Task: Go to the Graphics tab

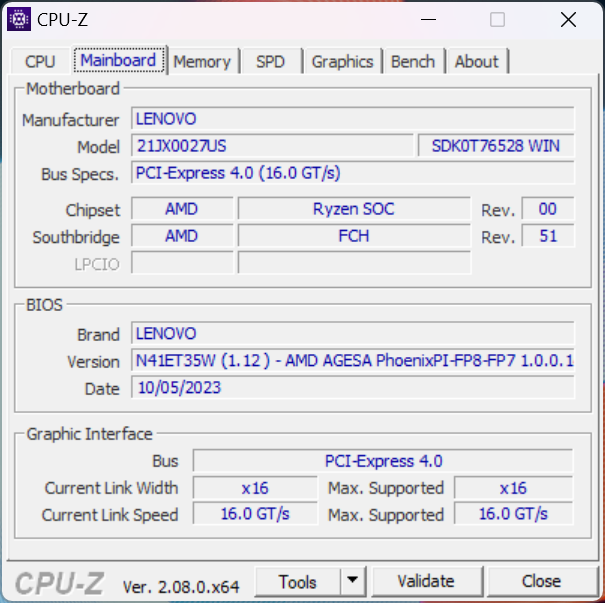Action: (x=343, y=61)
